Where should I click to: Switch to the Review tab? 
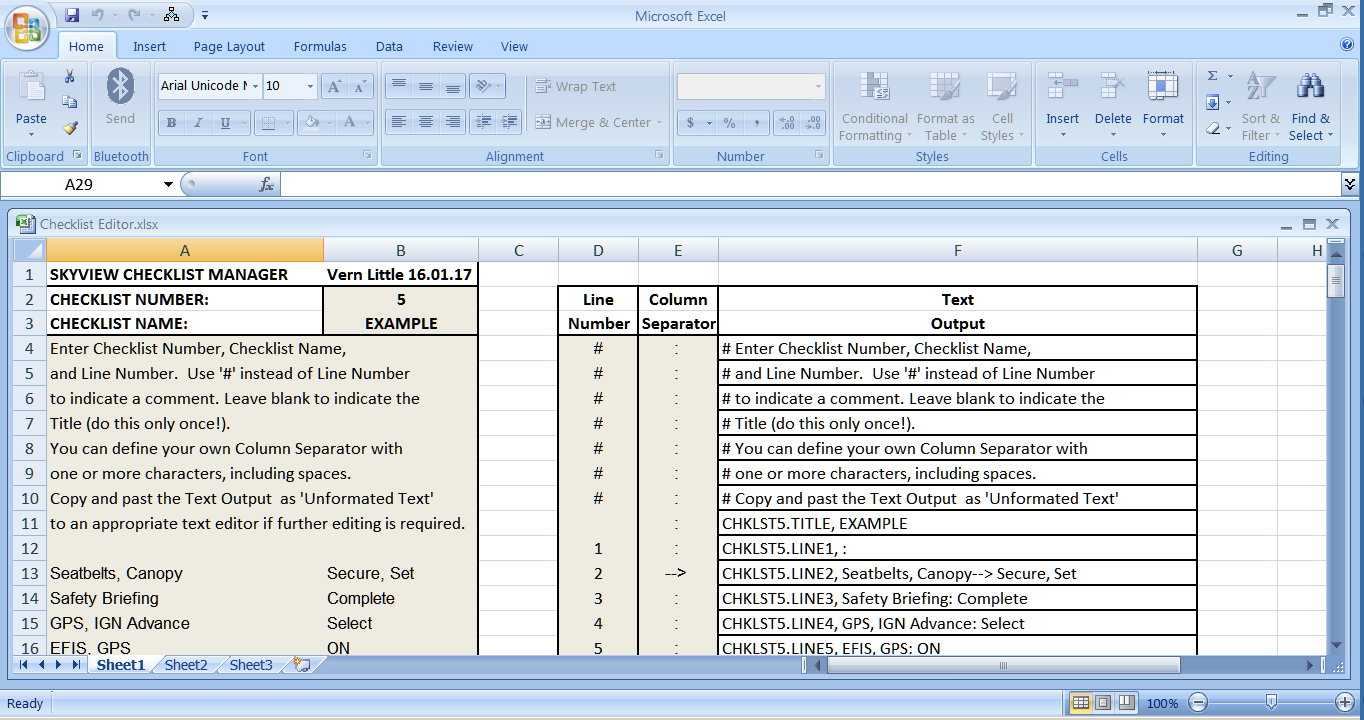pos(453,46)
